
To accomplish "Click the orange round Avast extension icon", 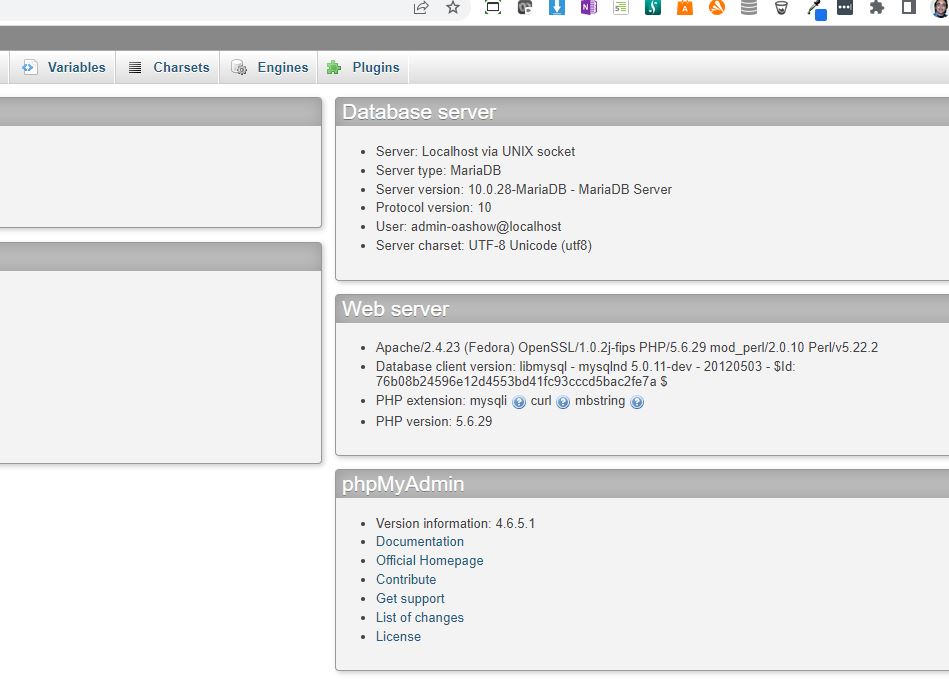I will (717, 7).
